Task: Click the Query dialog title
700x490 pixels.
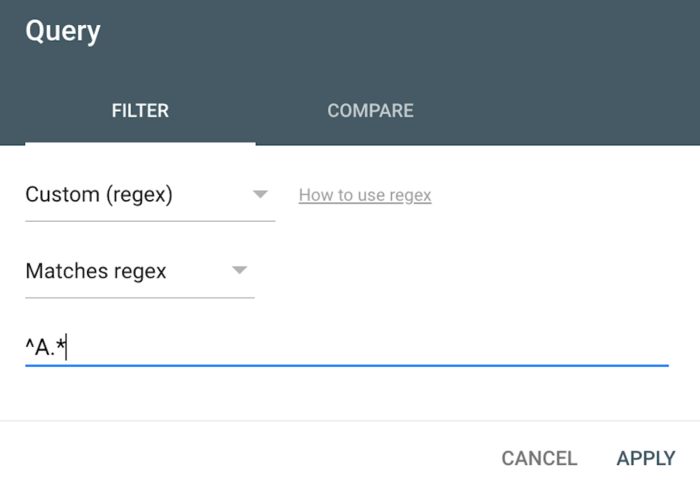Action: [x=62, y=31]
